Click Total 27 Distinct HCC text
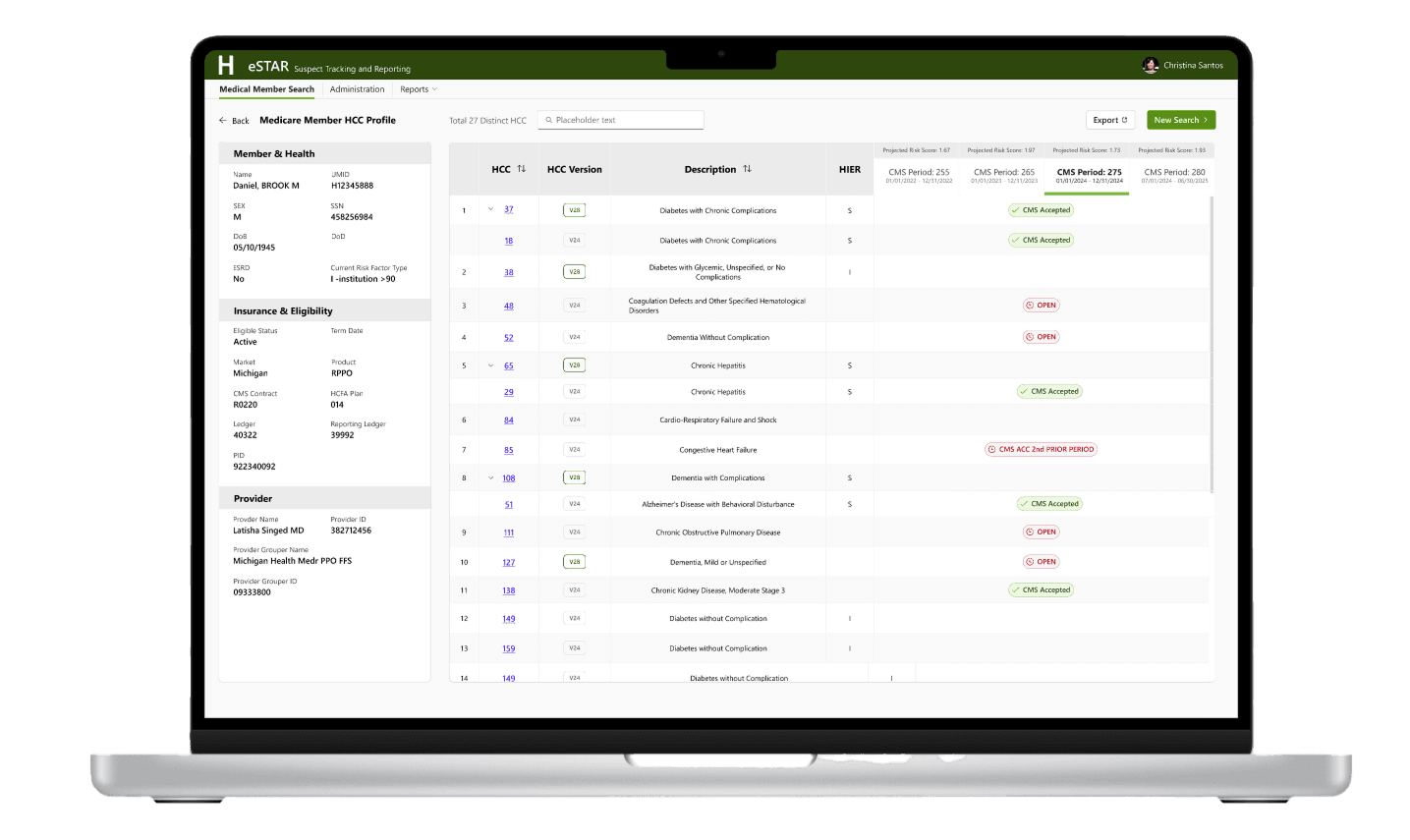The width and height of the screenshot is (1410, 840). [487, 121]
